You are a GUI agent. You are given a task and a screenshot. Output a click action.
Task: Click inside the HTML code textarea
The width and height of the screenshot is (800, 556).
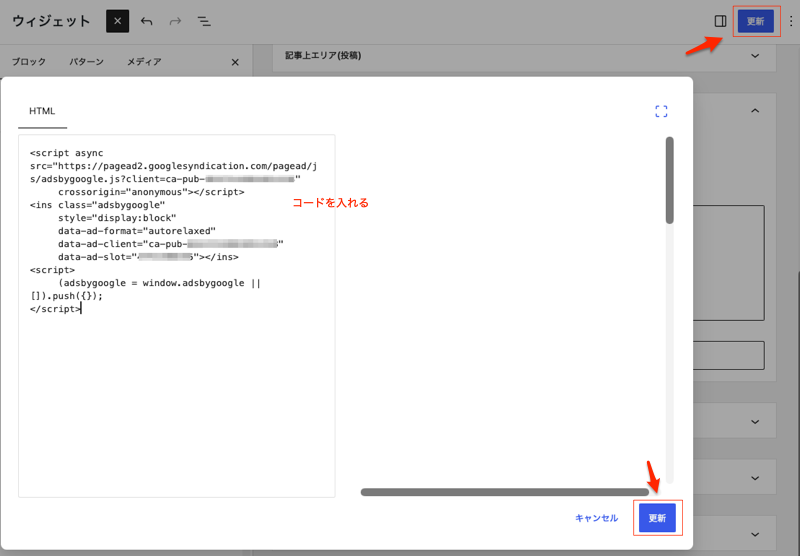tap(177, 316)
